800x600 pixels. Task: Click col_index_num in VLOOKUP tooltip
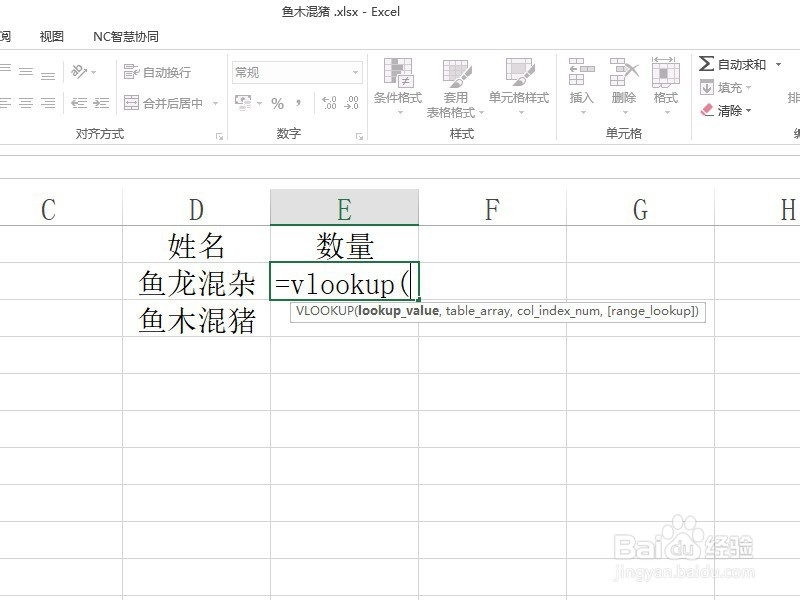coord(559,311)
